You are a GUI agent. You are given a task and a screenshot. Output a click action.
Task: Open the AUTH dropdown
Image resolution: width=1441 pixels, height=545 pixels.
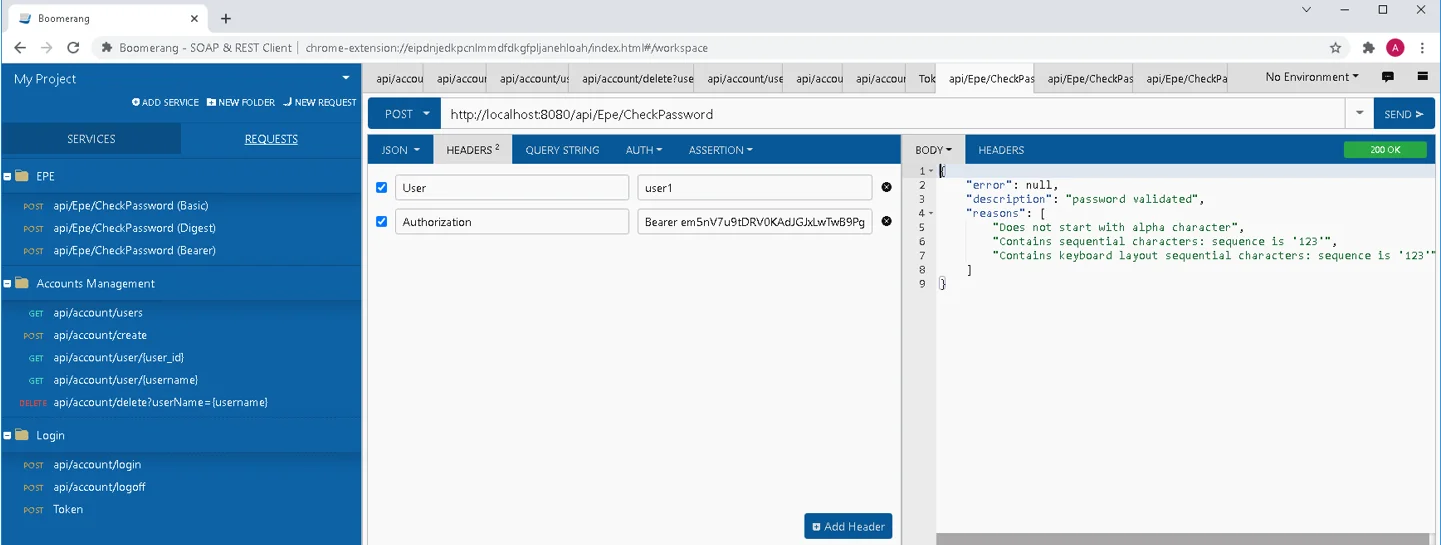pos(644,150)
